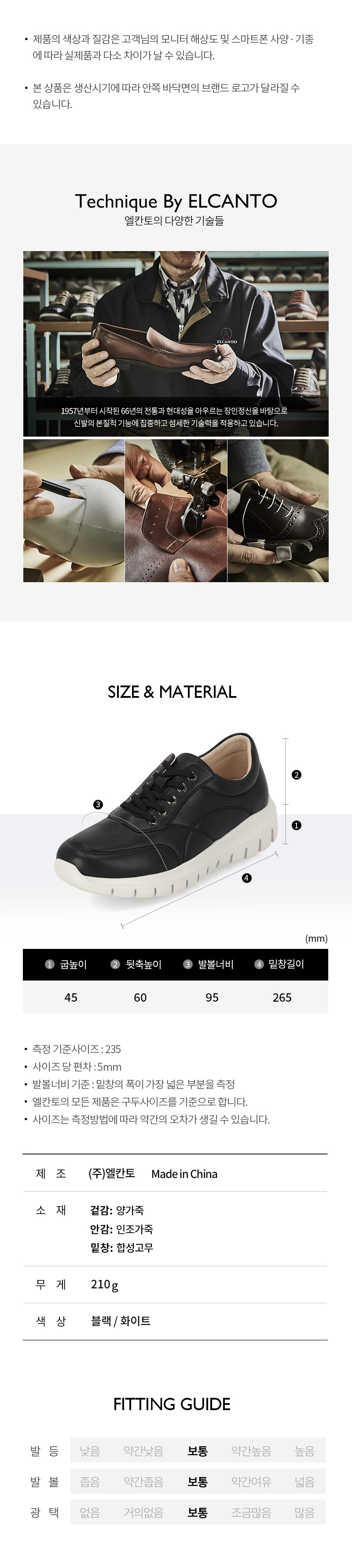The image size is (352, 1568).
Task: Select 없음 in the 광택 fitting row
Action: [90, 1512]
